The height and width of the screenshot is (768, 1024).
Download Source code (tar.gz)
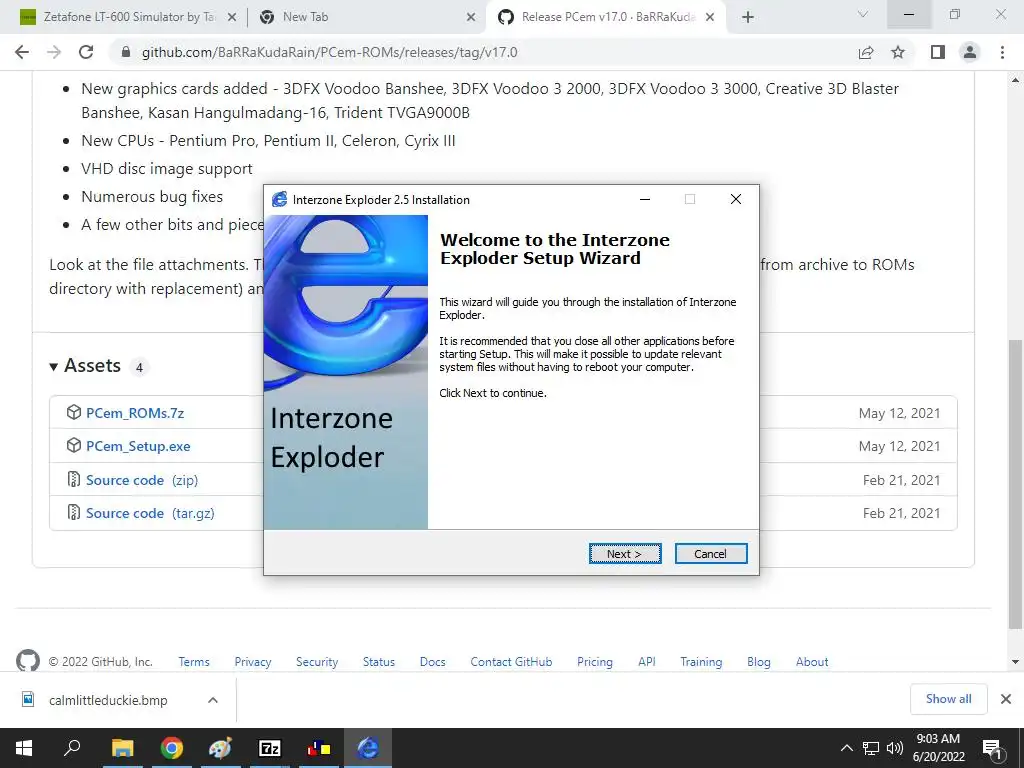[150, 513]
